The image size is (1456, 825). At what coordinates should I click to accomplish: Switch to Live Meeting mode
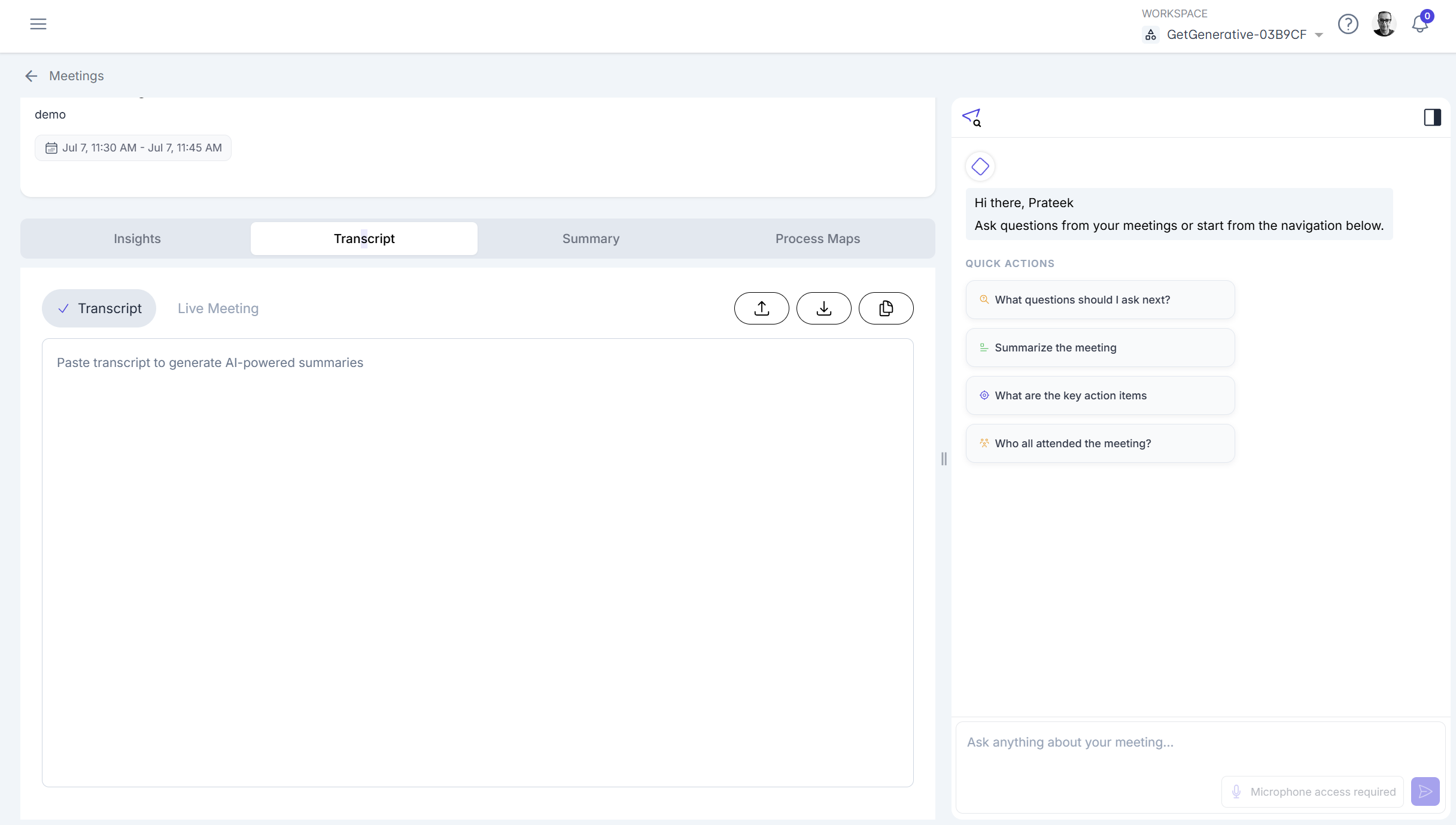point(218,308)
